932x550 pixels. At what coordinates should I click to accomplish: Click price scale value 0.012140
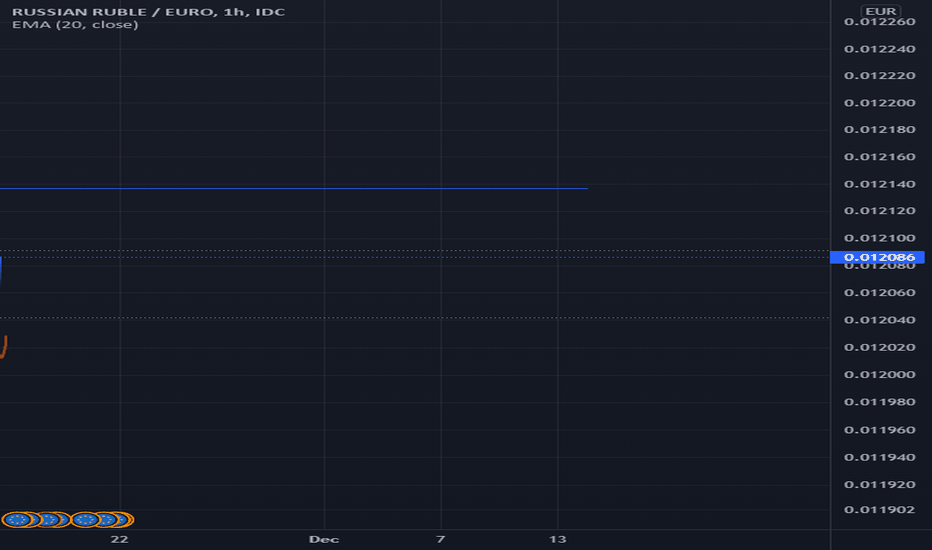(880, 184)
